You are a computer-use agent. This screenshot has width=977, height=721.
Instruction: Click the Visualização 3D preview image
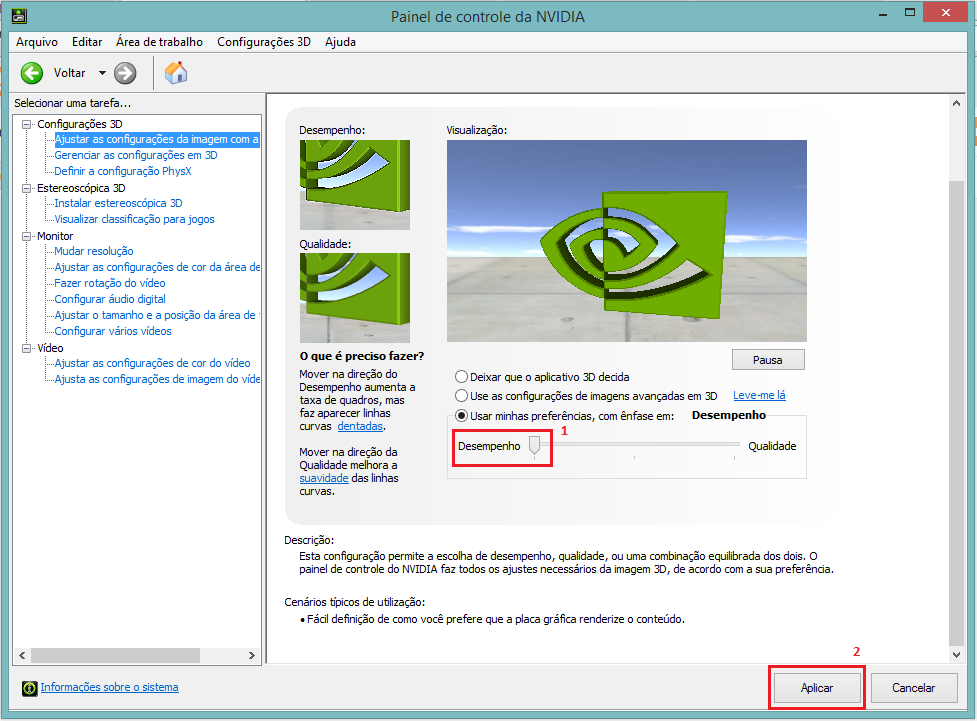point(627,241)
